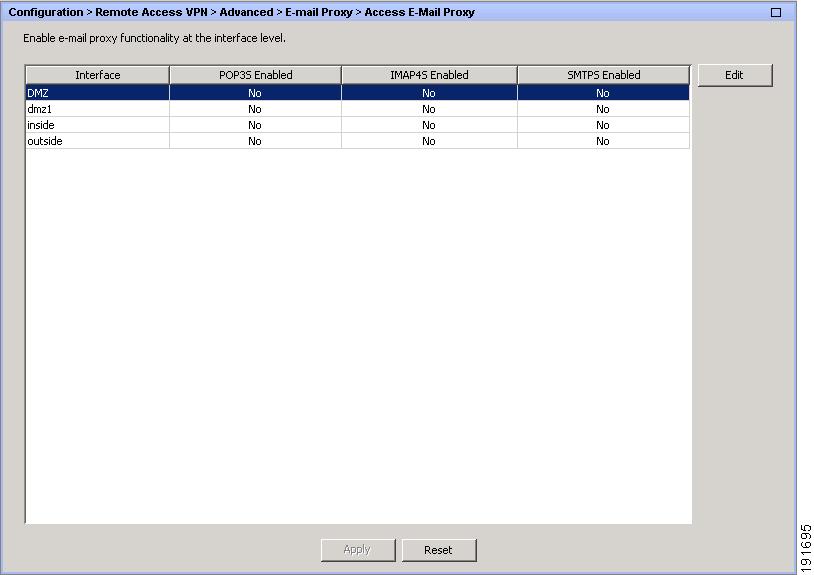Select the IMAP4S Enabled column header
This screenshot has width=814, height=575.
tap(429, 75)
